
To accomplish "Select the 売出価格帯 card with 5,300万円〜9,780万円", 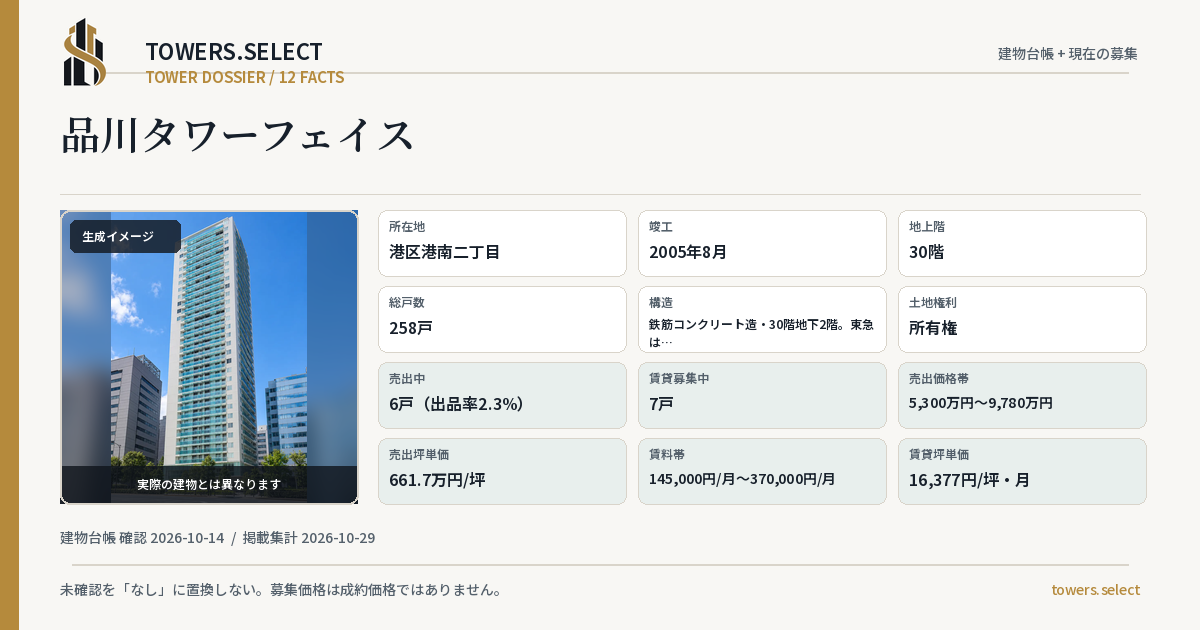I will pyautogui.click(x=1022, y=395).
